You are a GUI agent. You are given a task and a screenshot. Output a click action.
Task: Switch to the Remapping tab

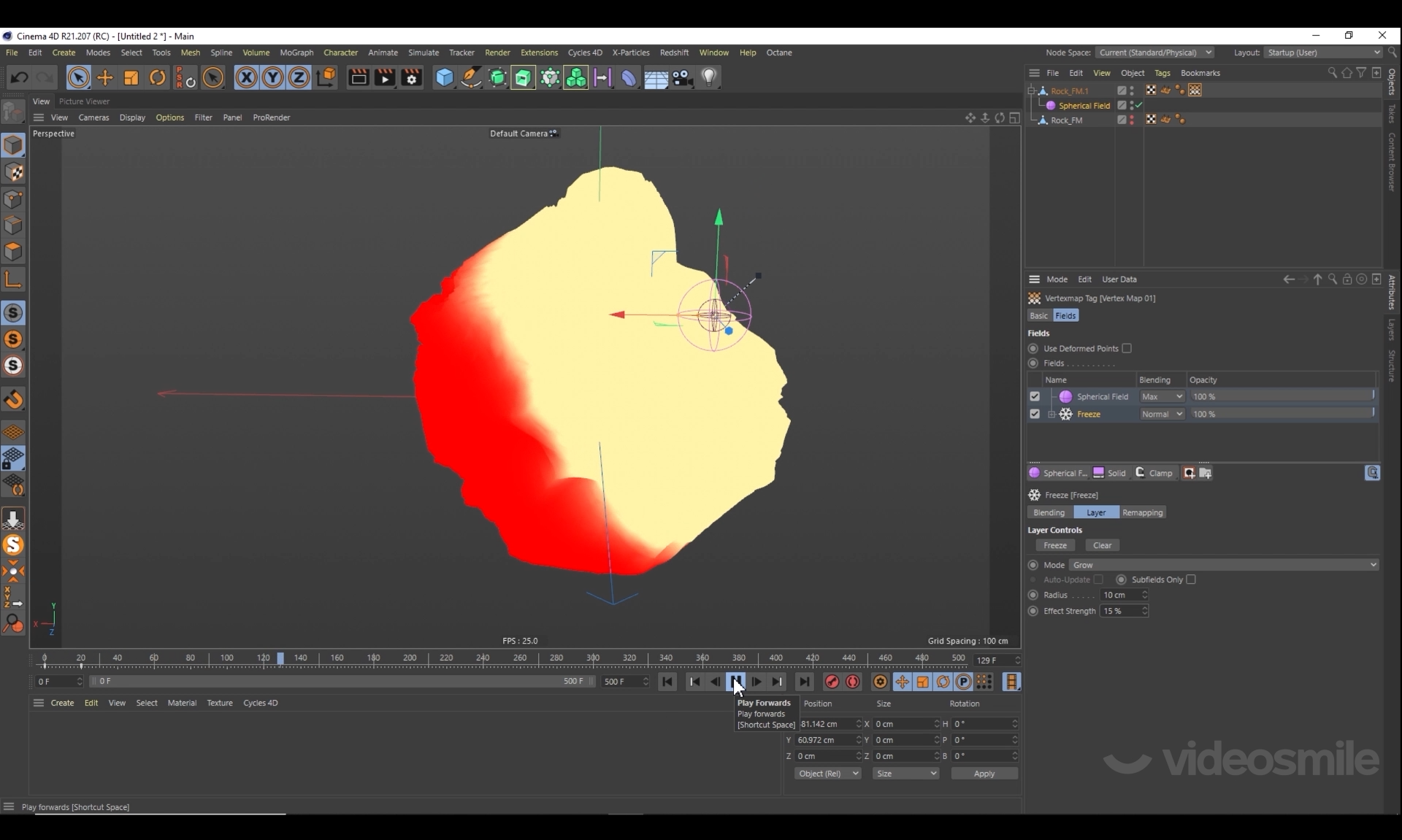tap(1142, 512)
